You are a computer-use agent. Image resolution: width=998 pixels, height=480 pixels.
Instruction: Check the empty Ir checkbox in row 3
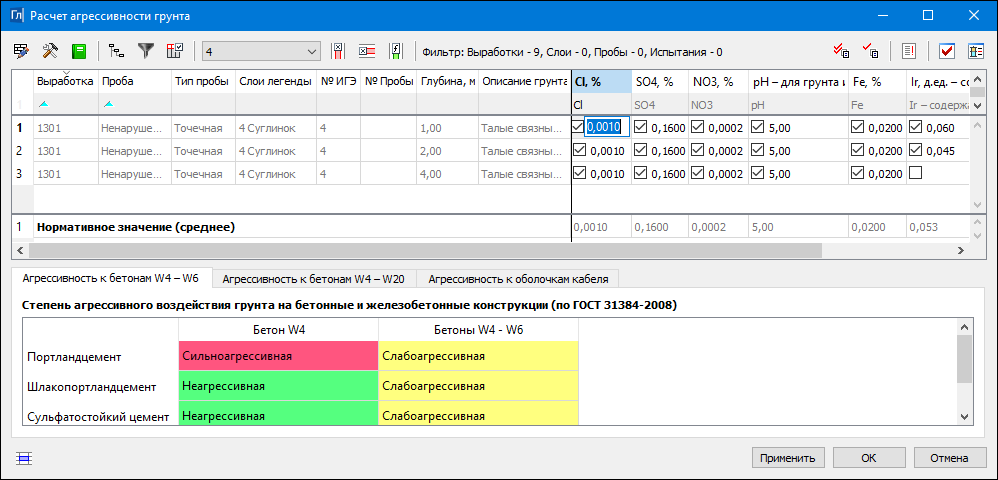(915, 173)
